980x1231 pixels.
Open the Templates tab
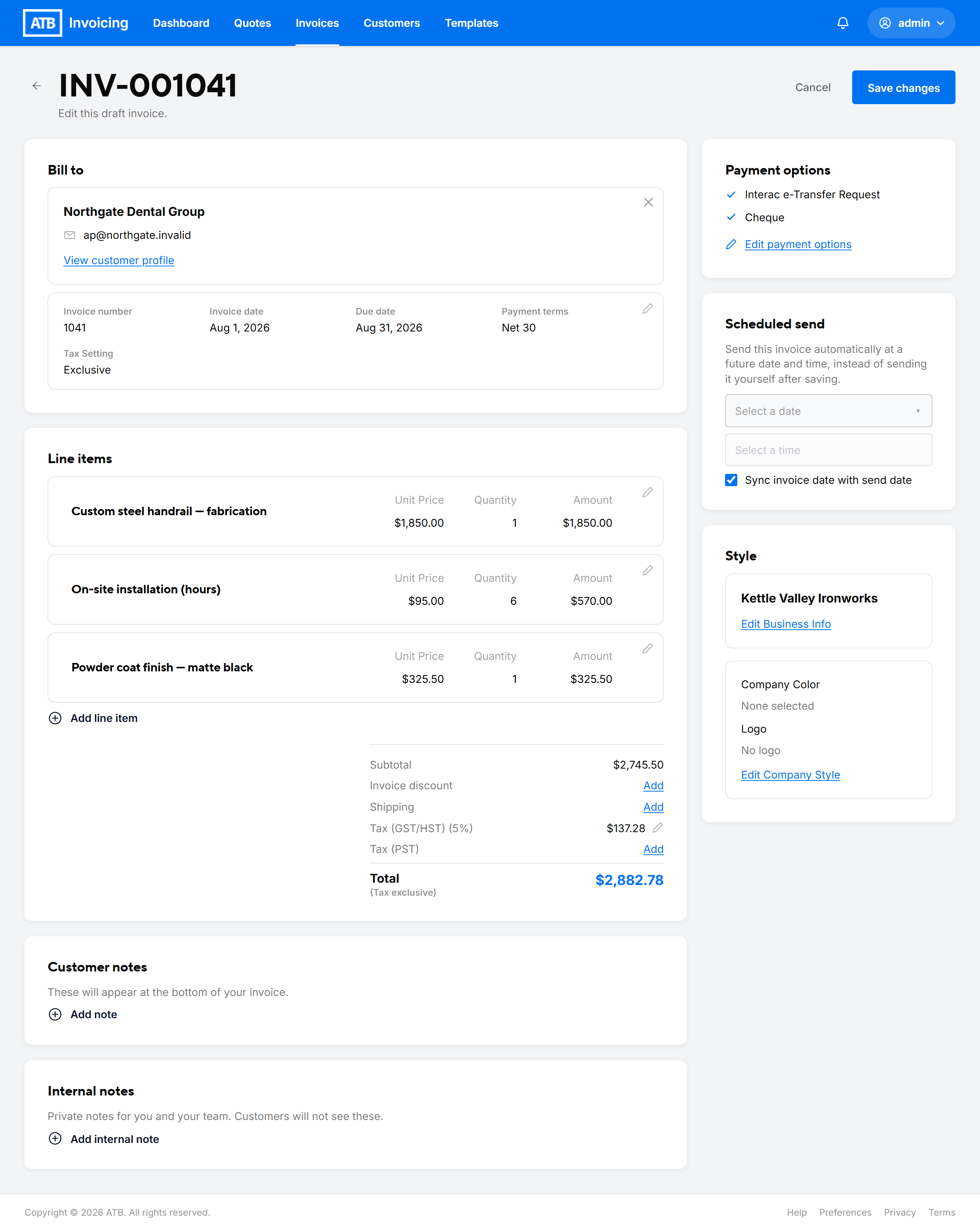point(471,23)
